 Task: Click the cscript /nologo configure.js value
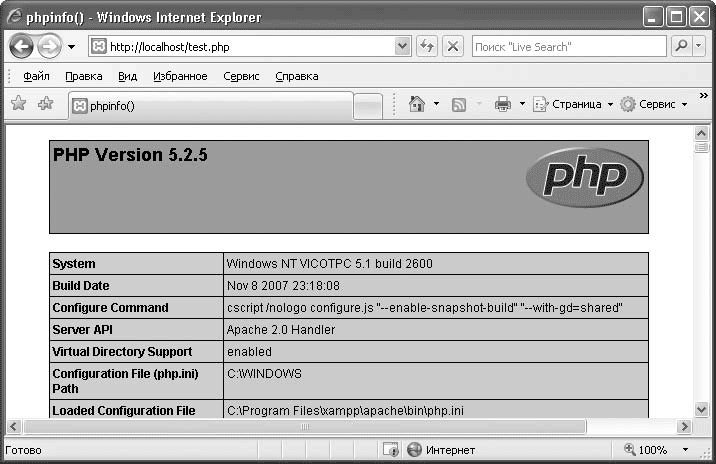tap(425, 307)
